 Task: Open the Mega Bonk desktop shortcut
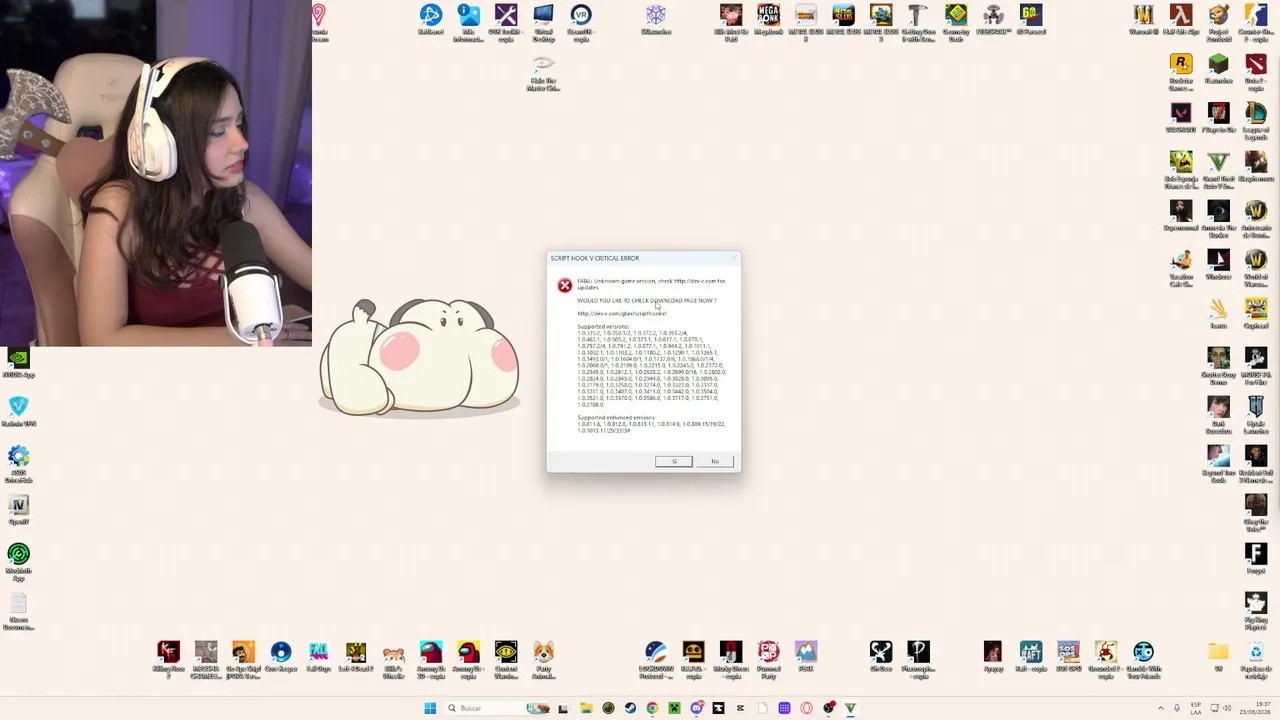click(x=768, y=21)
